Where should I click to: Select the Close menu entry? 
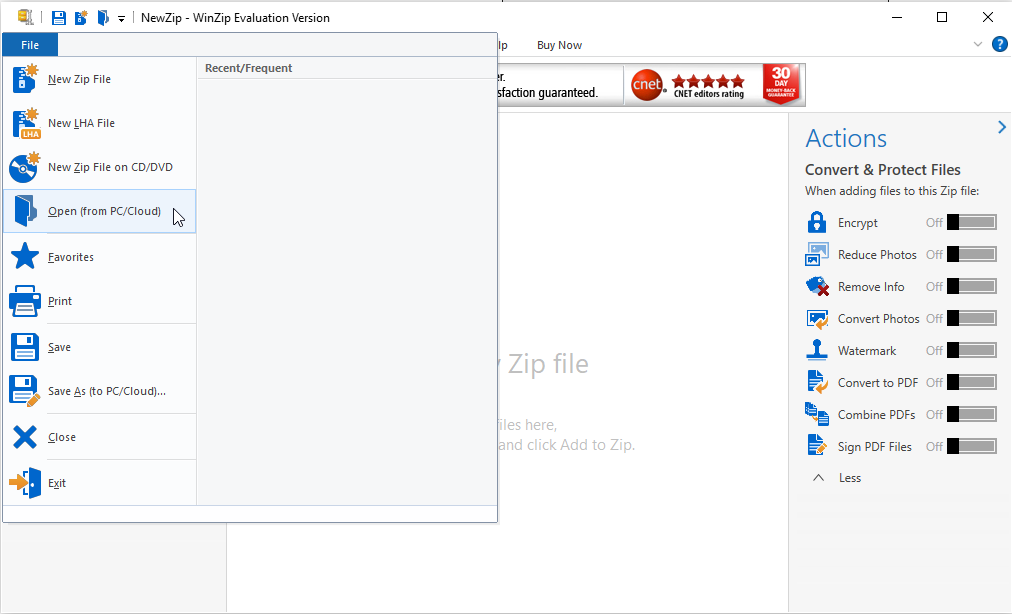(x=100, y=437)
